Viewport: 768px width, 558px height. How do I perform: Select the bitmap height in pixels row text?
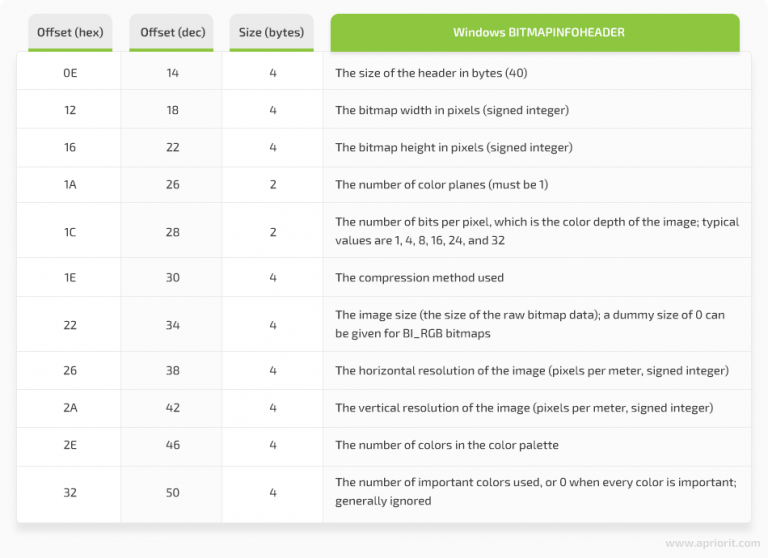(x=453, y=147)
